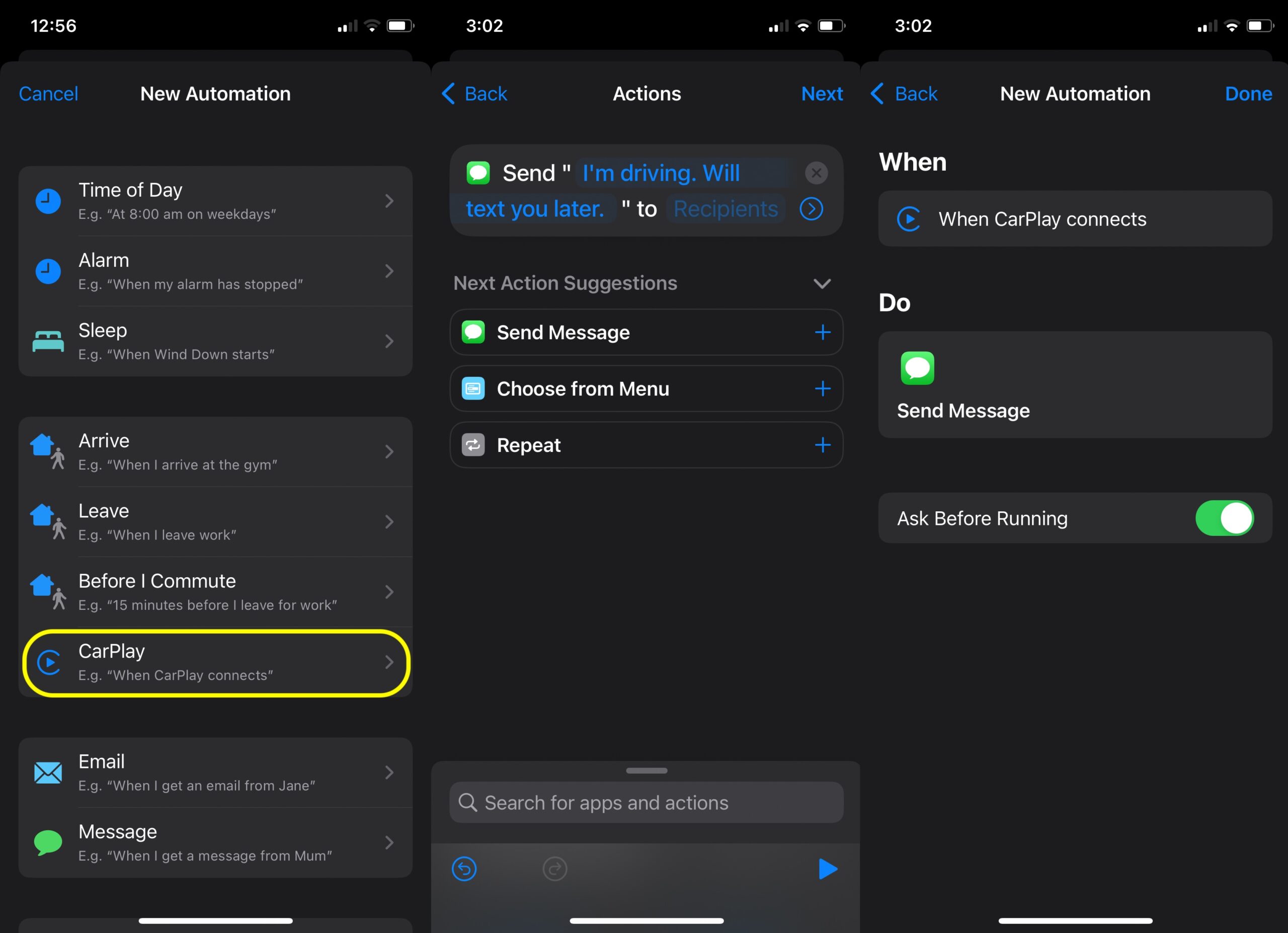
Task: Open Leave row chevron
Action: (389, 521)
